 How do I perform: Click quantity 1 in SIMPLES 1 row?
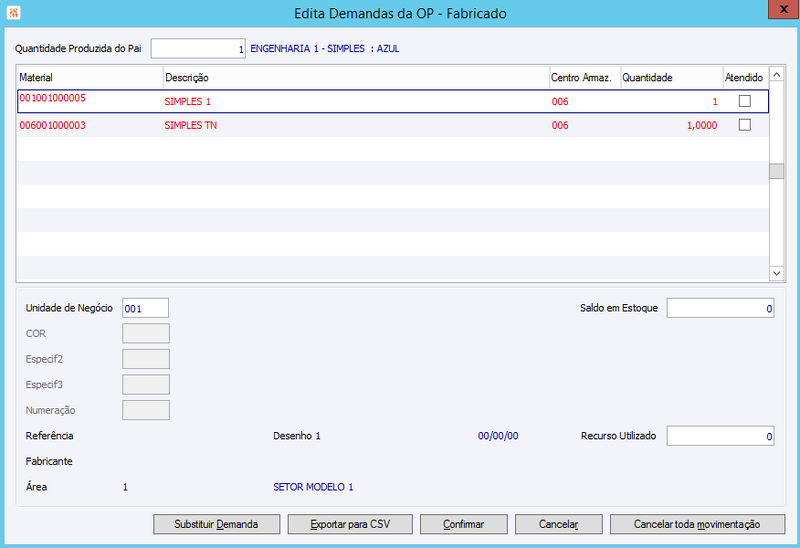pyautogui.click(x=715, y=102)
